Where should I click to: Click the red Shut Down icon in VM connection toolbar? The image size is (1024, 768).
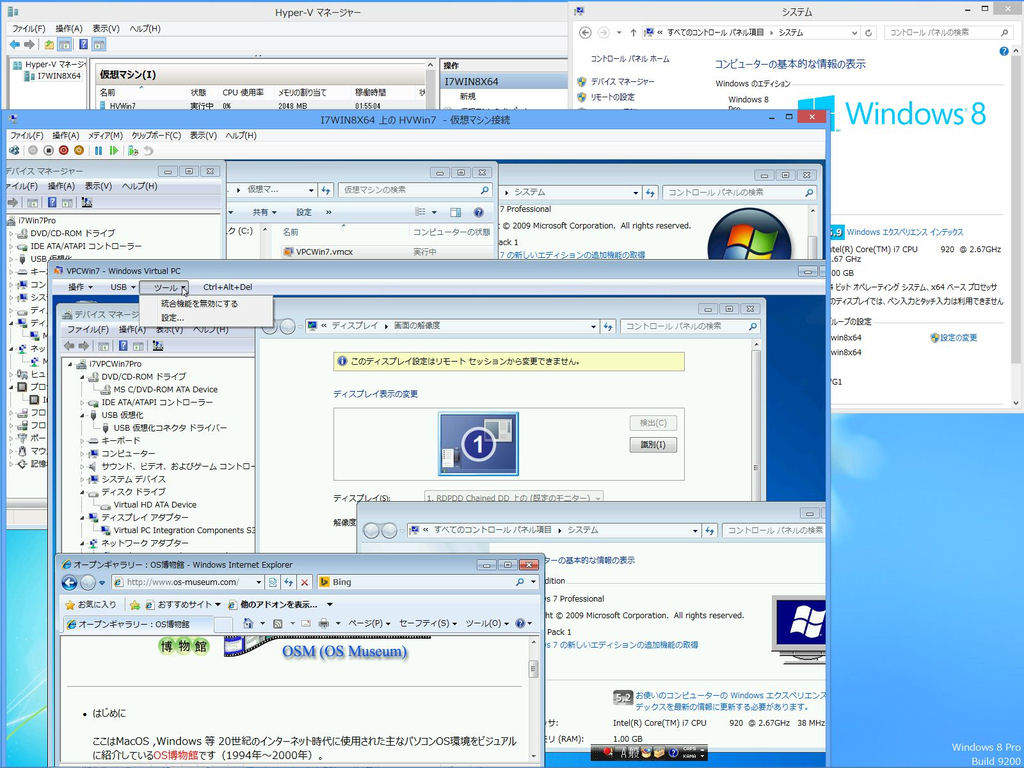tap(63, 150)
